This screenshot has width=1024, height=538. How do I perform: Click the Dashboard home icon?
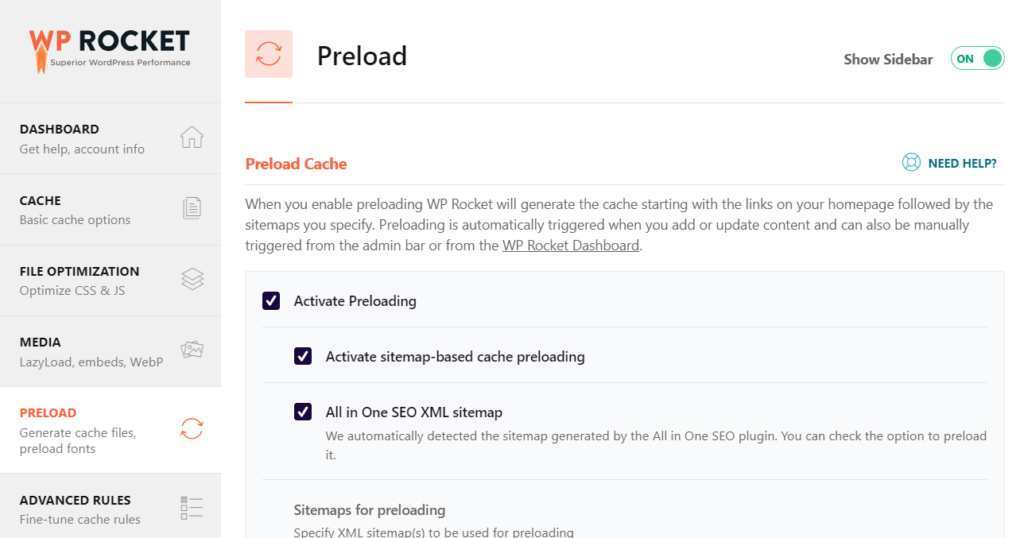[x=192, y=137]
